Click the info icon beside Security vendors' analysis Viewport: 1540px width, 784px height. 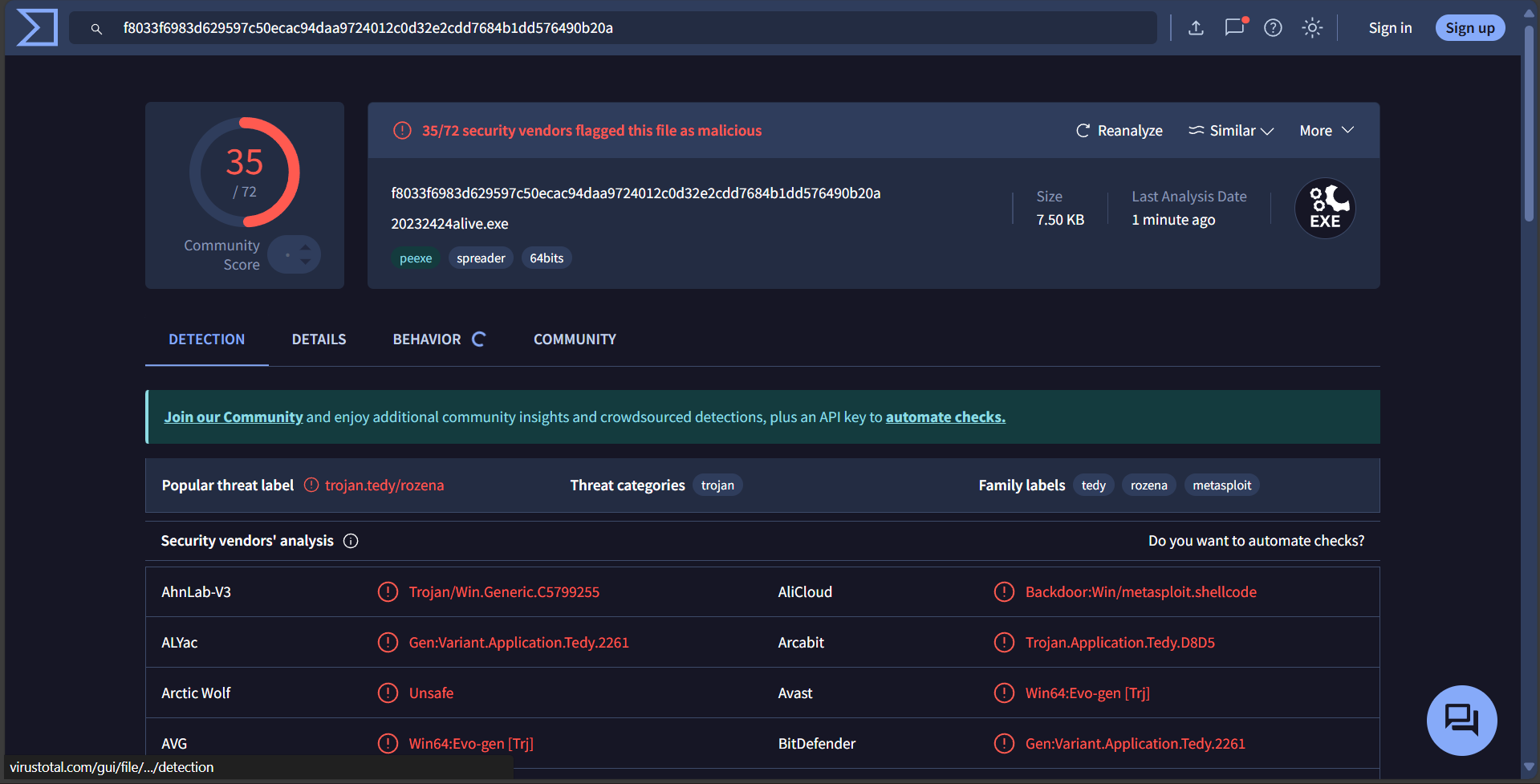tap(351, 541)
